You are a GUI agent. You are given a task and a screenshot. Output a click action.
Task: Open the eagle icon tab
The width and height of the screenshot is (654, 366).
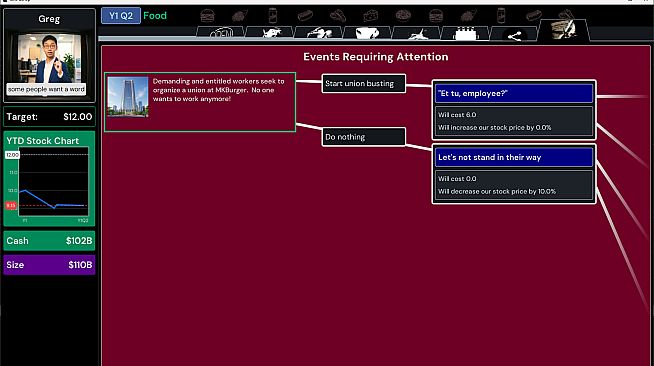319,33
